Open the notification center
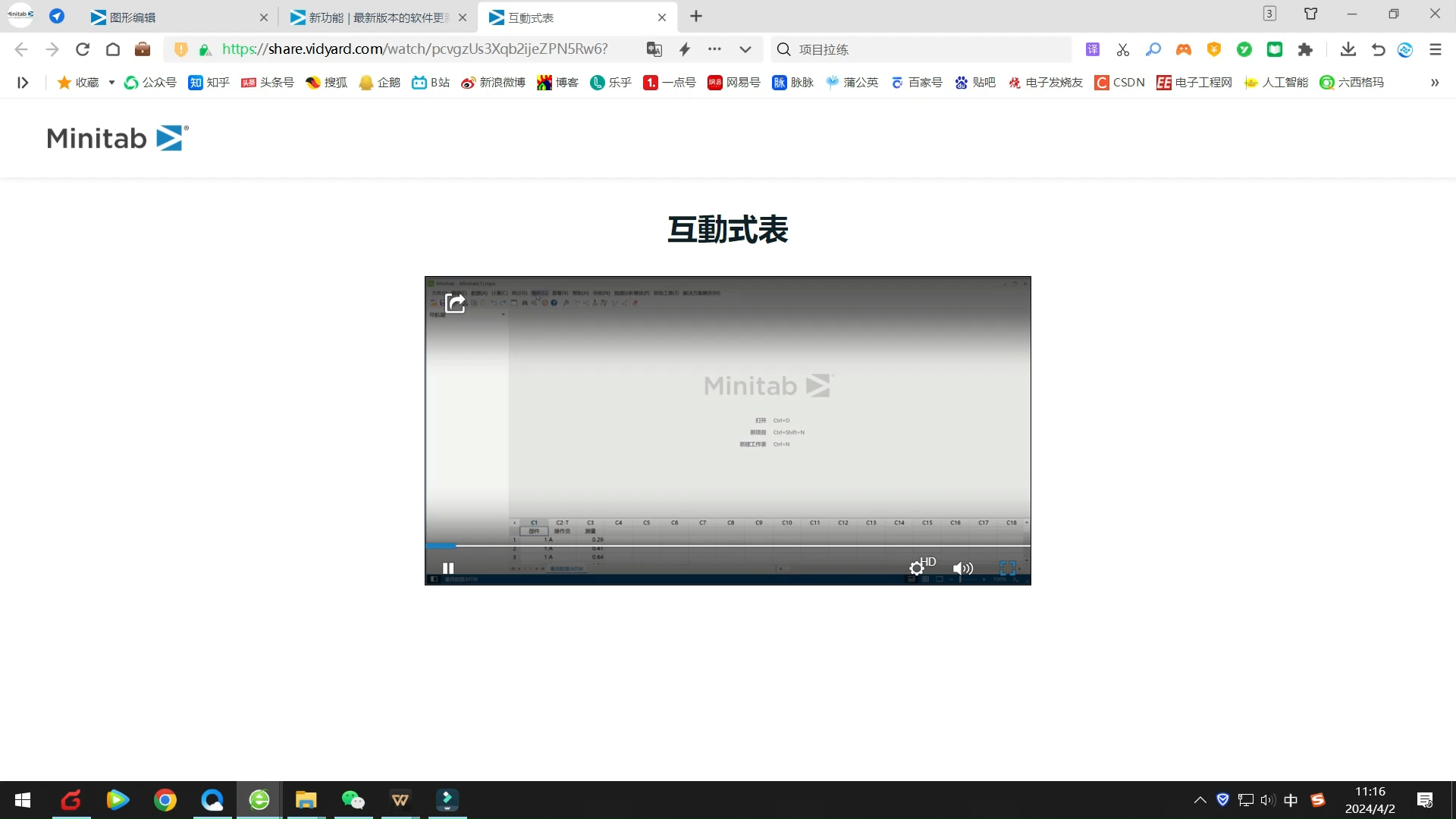The width and height of the screenshot is (1456, 819). pos(1425,800)
